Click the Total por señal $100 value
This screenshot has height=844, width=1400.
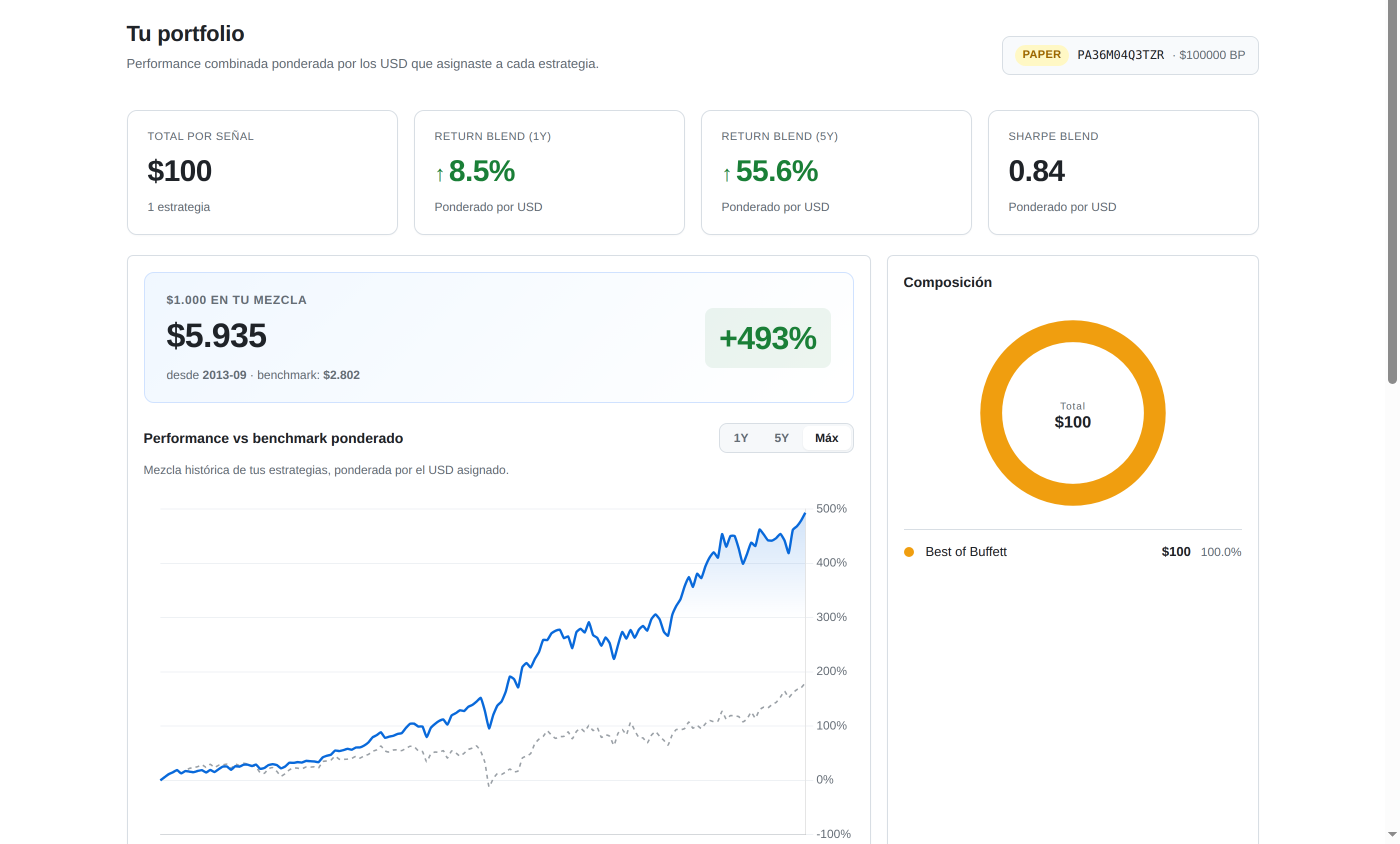[179, 171]
